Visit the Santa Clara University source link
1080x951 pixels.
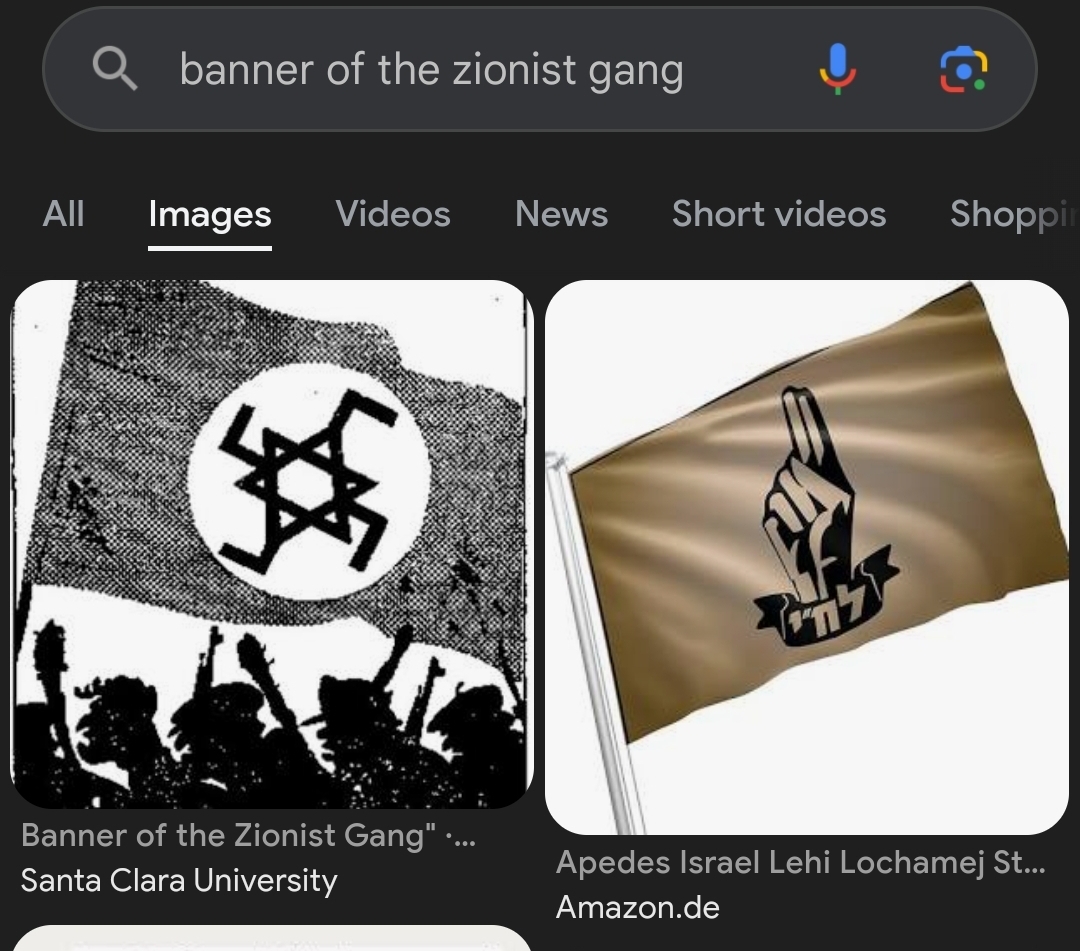click(x=179, y=880)
